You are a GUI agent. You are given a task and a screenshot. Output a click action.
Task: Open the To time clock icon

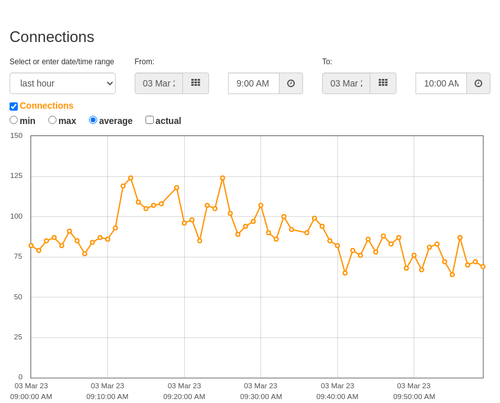coord(478,83)
